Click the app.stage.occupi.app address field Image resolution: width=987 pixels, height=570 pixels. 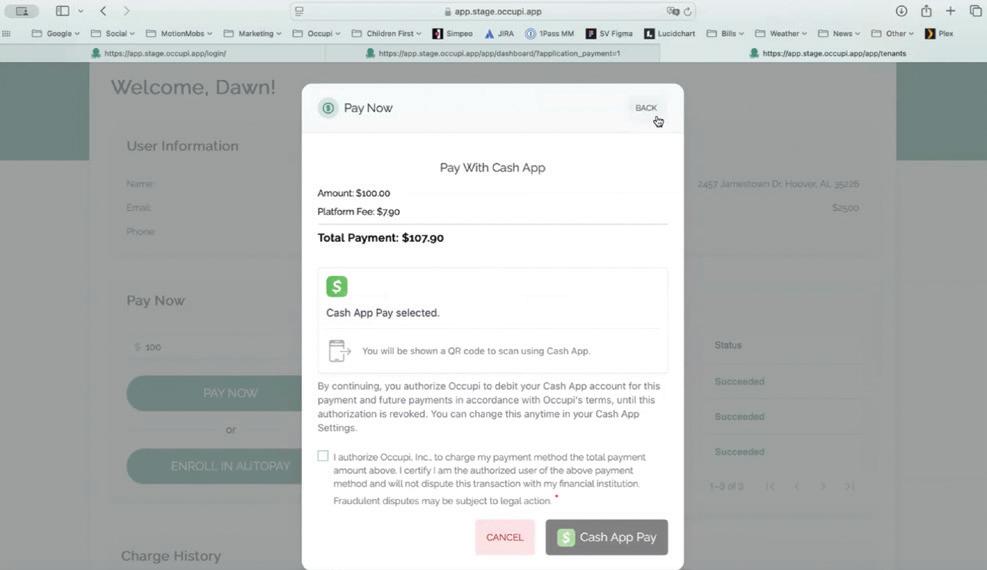[492, 11]
